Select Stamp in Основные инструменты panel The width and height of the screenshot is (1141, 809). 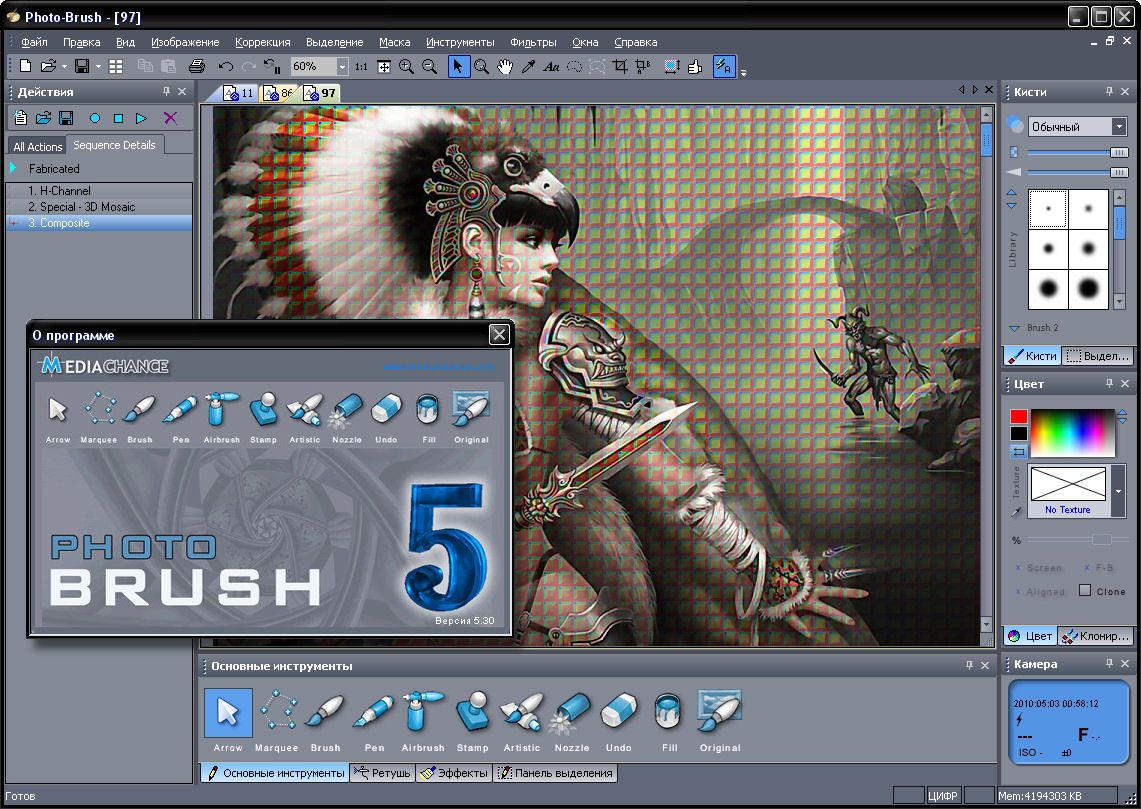coord(472,720)
